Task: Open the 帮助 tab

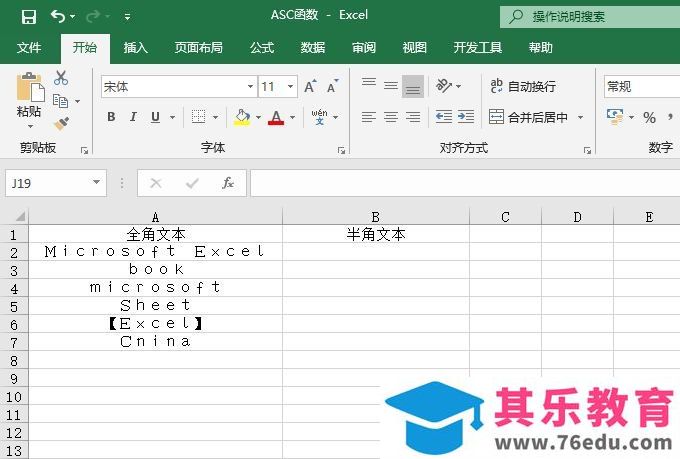Action: click(540, 48)
